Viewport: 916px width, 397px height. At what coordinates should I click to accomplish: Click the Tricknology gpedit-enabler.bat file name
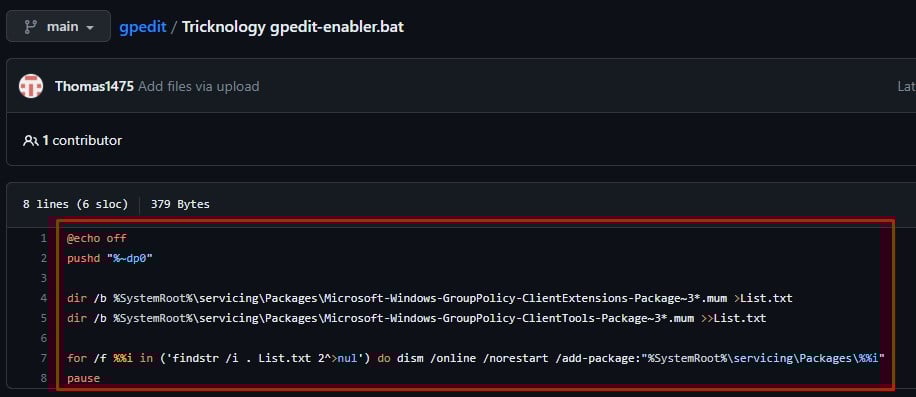coord(293,27)
